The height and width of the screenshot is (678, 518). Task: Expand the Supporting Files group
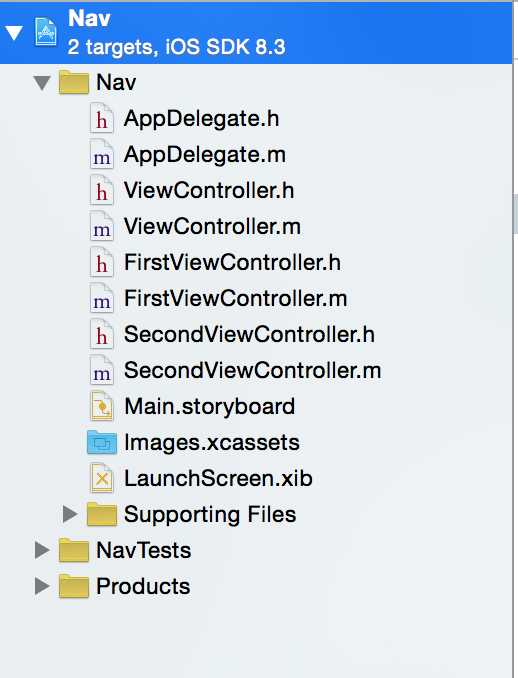tap(70, 514)
